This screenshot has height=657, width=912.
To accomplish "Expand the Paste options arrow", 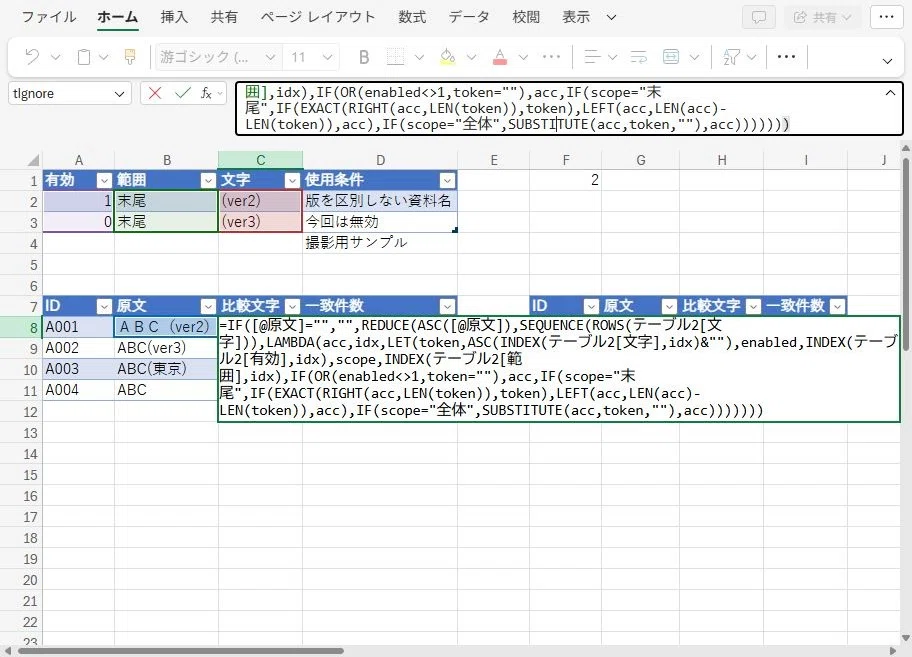I will (x=104, y=57).
